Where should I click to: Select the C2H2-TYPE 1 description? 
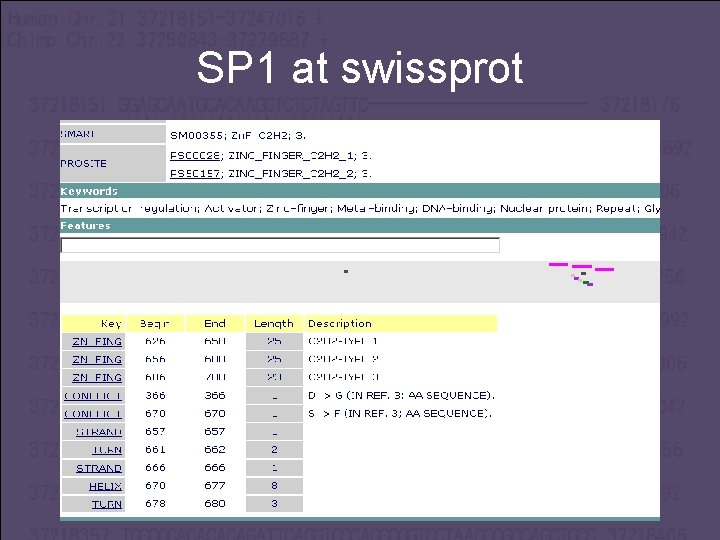(343, 341)
